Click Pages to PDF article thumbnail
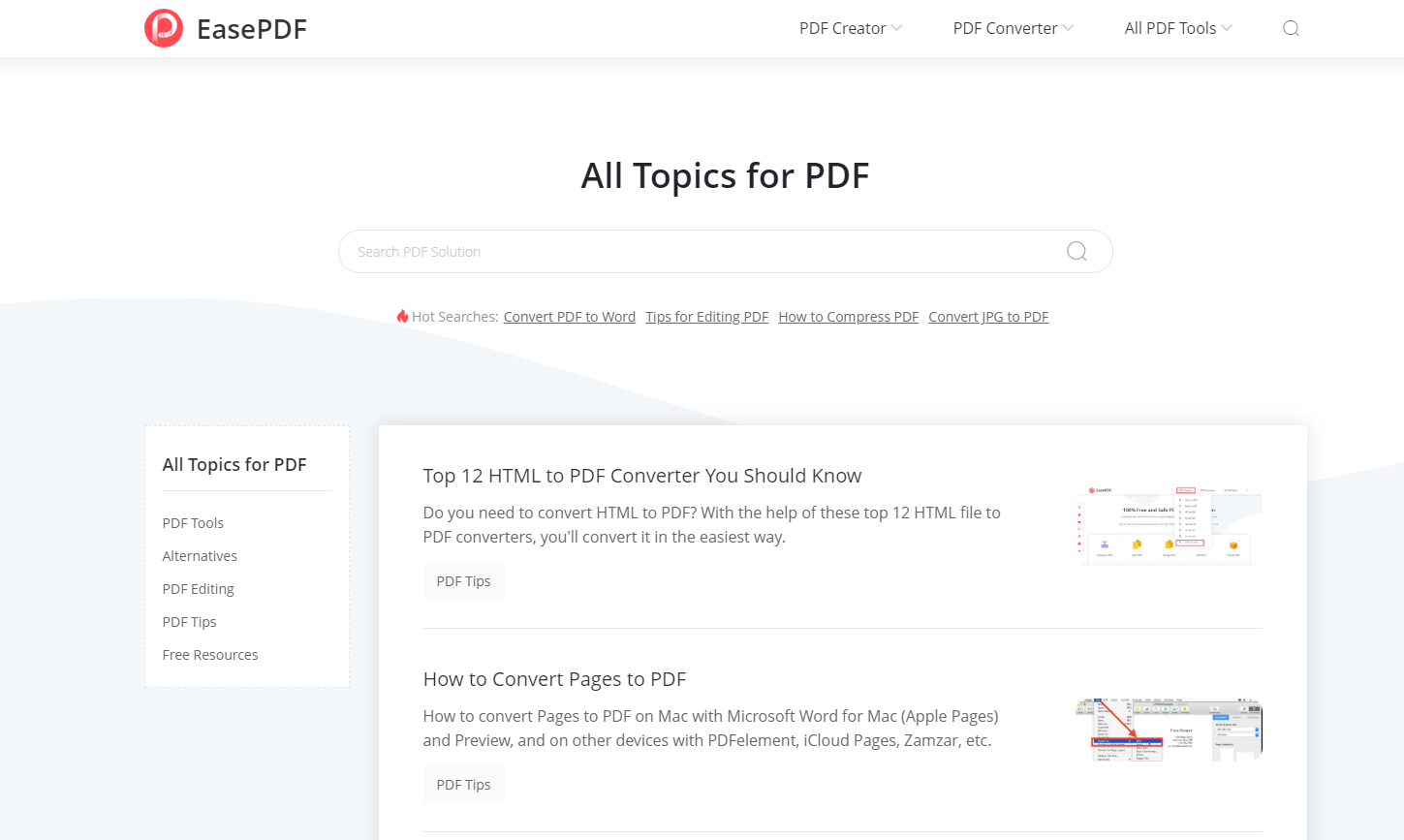The image size is (1404, 840). coord(1169,730)
